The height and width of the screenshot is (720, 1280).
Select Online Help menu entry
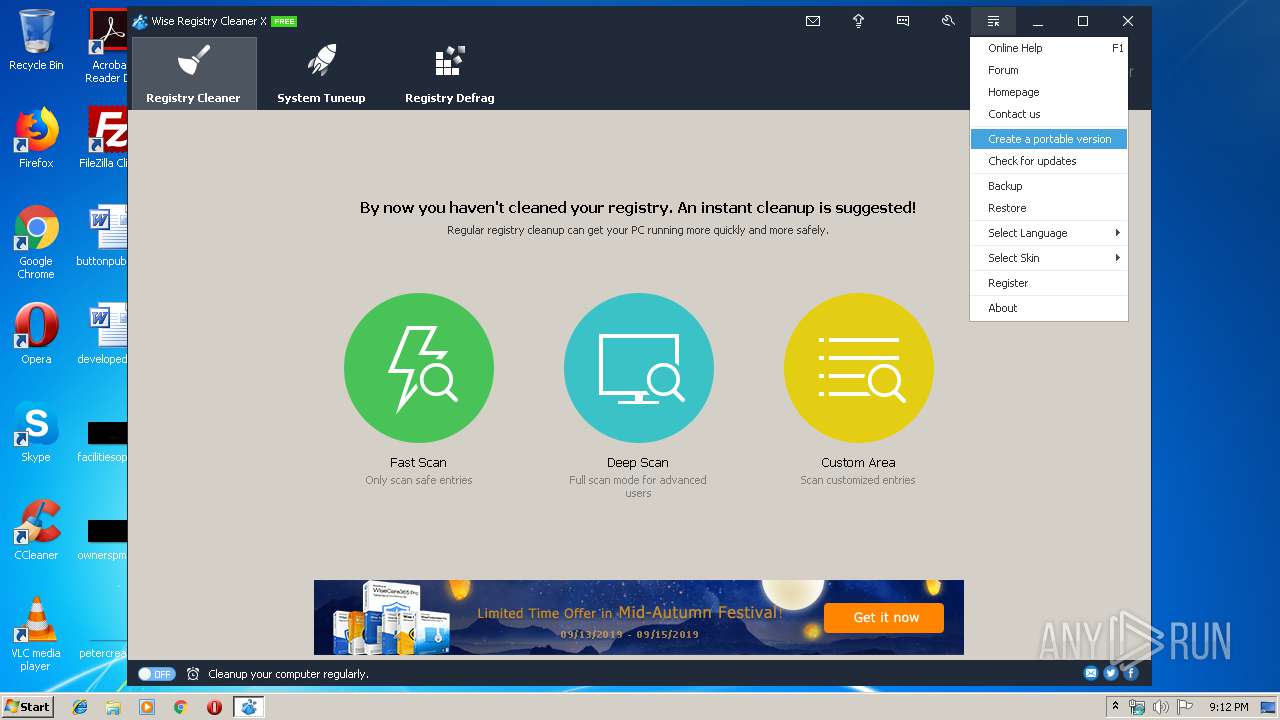click(1049, 48)
